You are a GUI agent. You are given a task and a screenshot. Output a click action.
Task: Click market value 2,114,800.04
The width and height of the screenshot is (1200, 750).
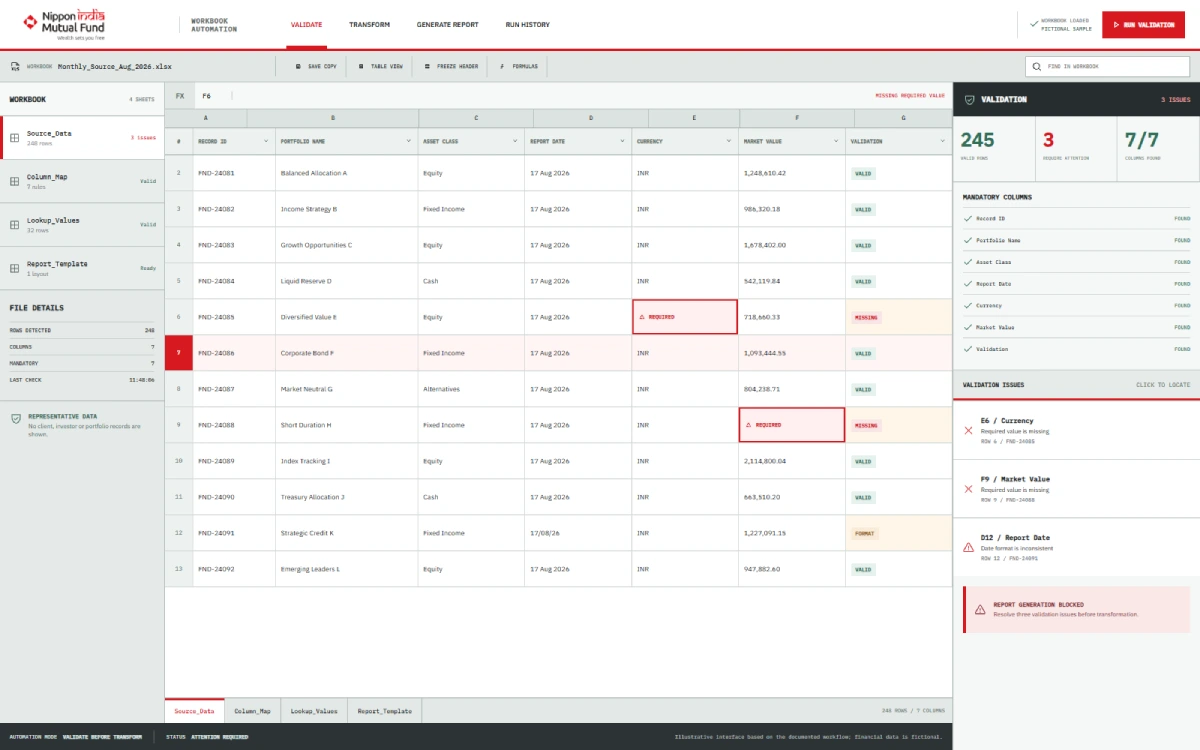coord(765,461)
